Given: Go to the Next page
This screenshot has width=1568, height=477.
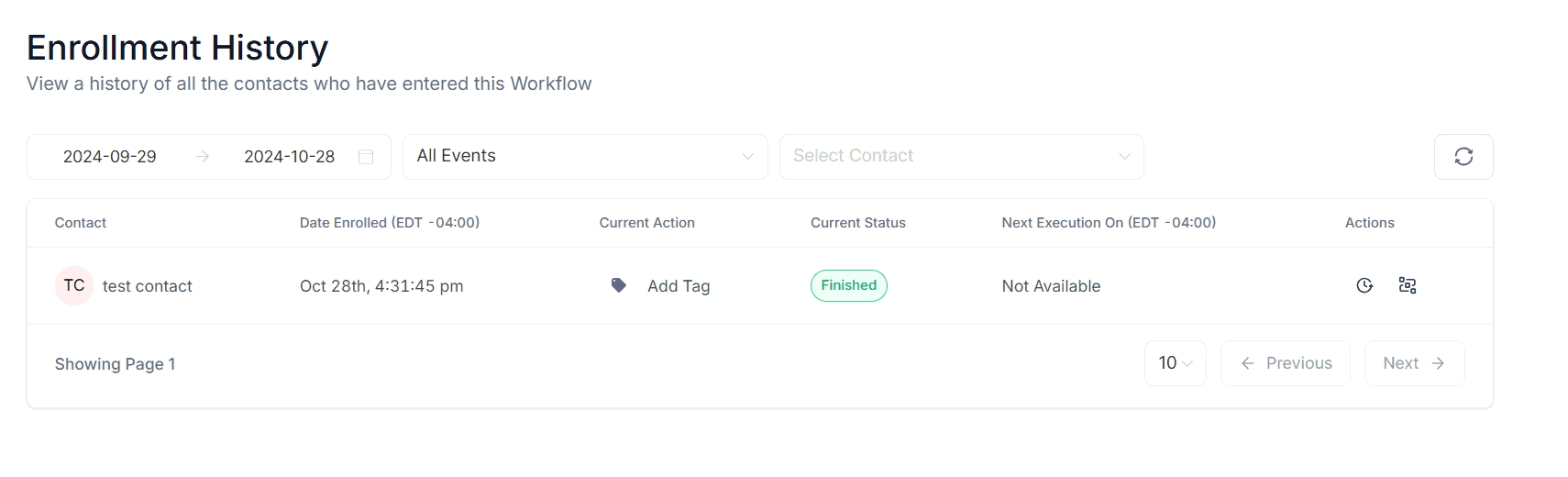Looking at the screenshot, I should (1414, 363).
